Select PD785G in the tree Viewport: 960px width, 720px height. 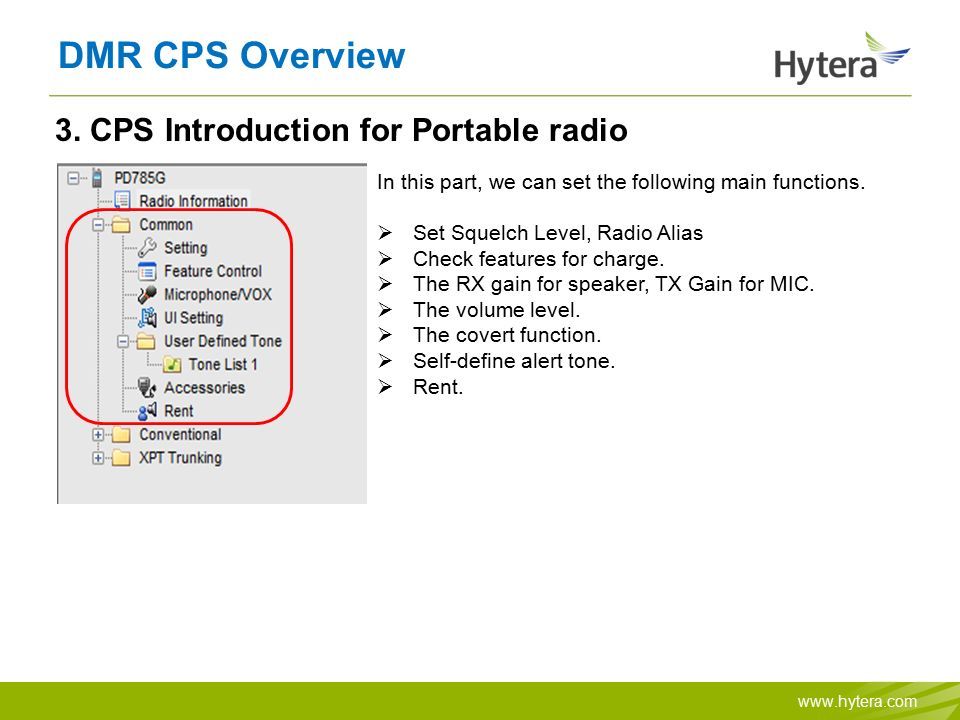click(140, 178)
